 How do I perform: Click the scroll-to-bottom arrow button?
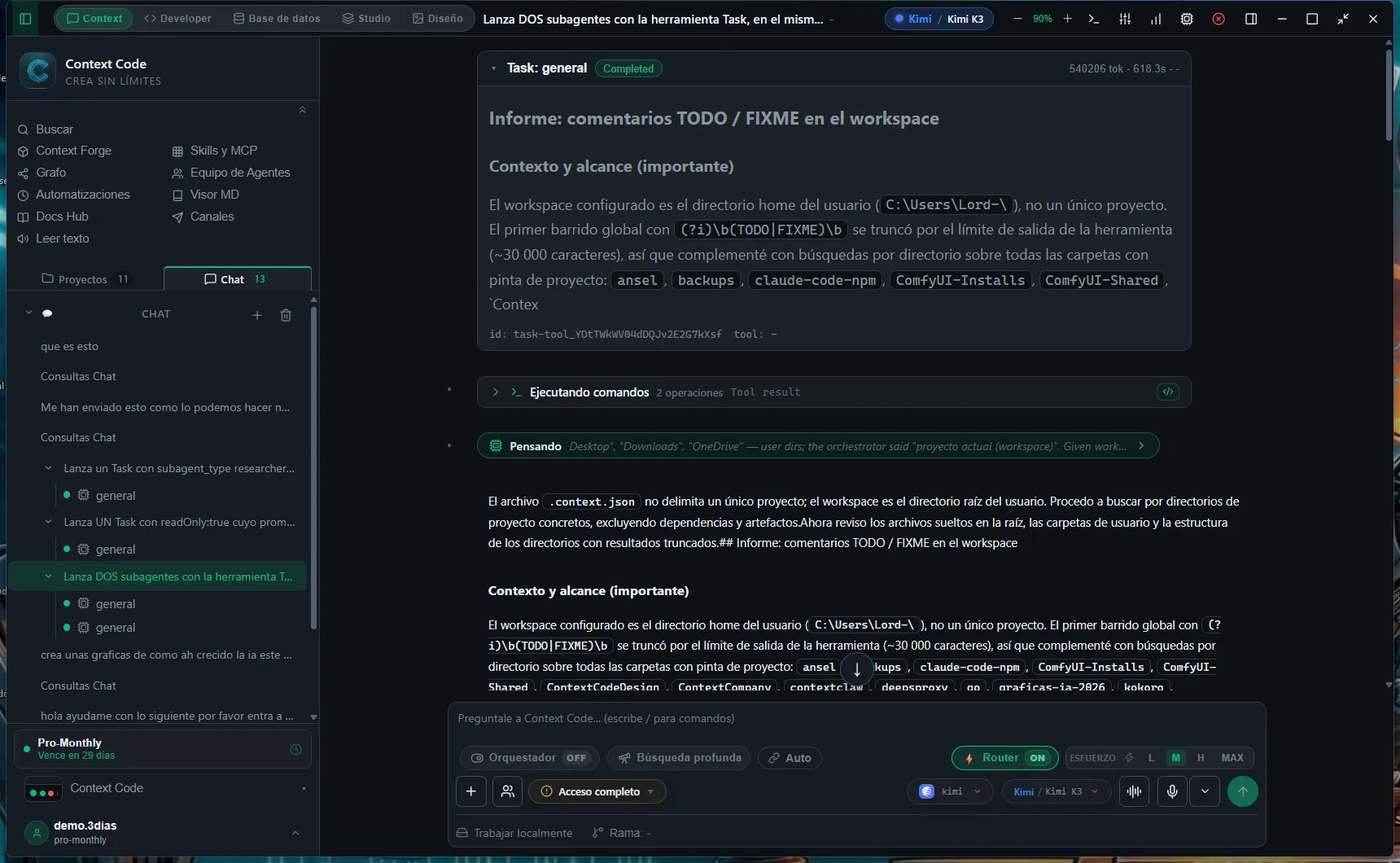coord(856,670)
